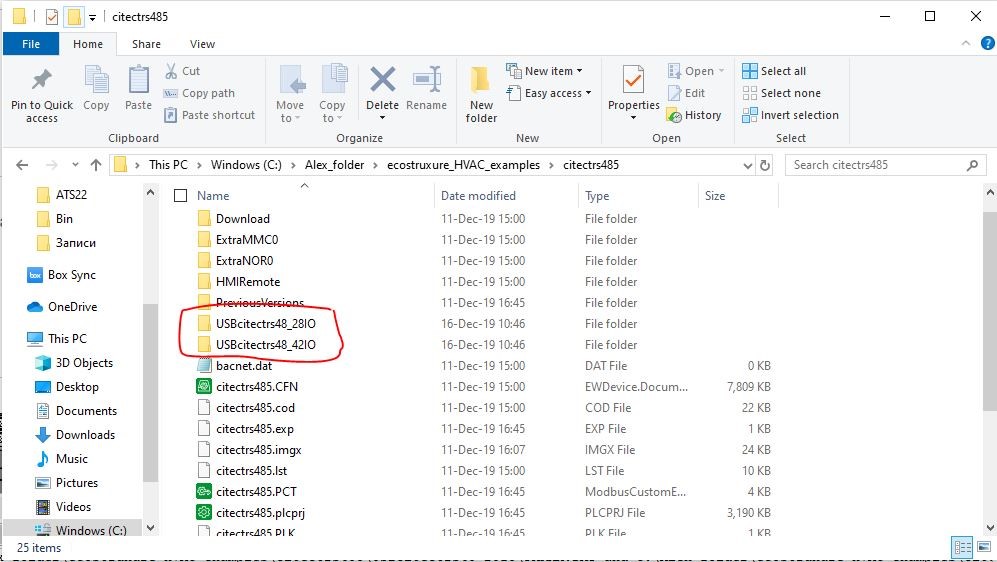Open the Properties dropdown arrow
Screen dimensions: 997x562
pyautogui.click(x=633, y=118)
